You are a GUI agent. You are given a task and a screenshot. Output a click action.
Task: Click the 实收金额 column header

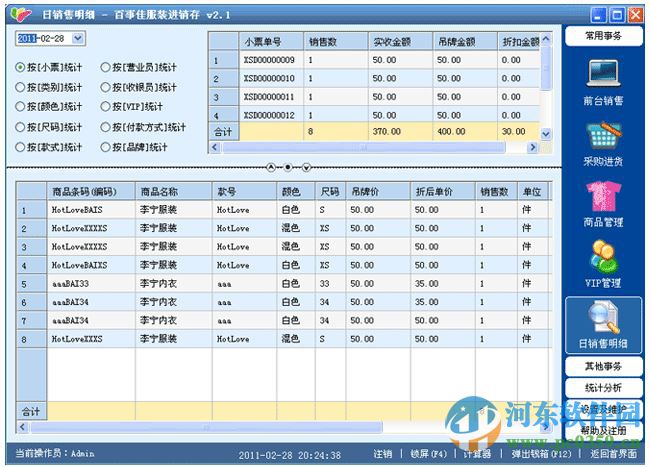point(400,41)
